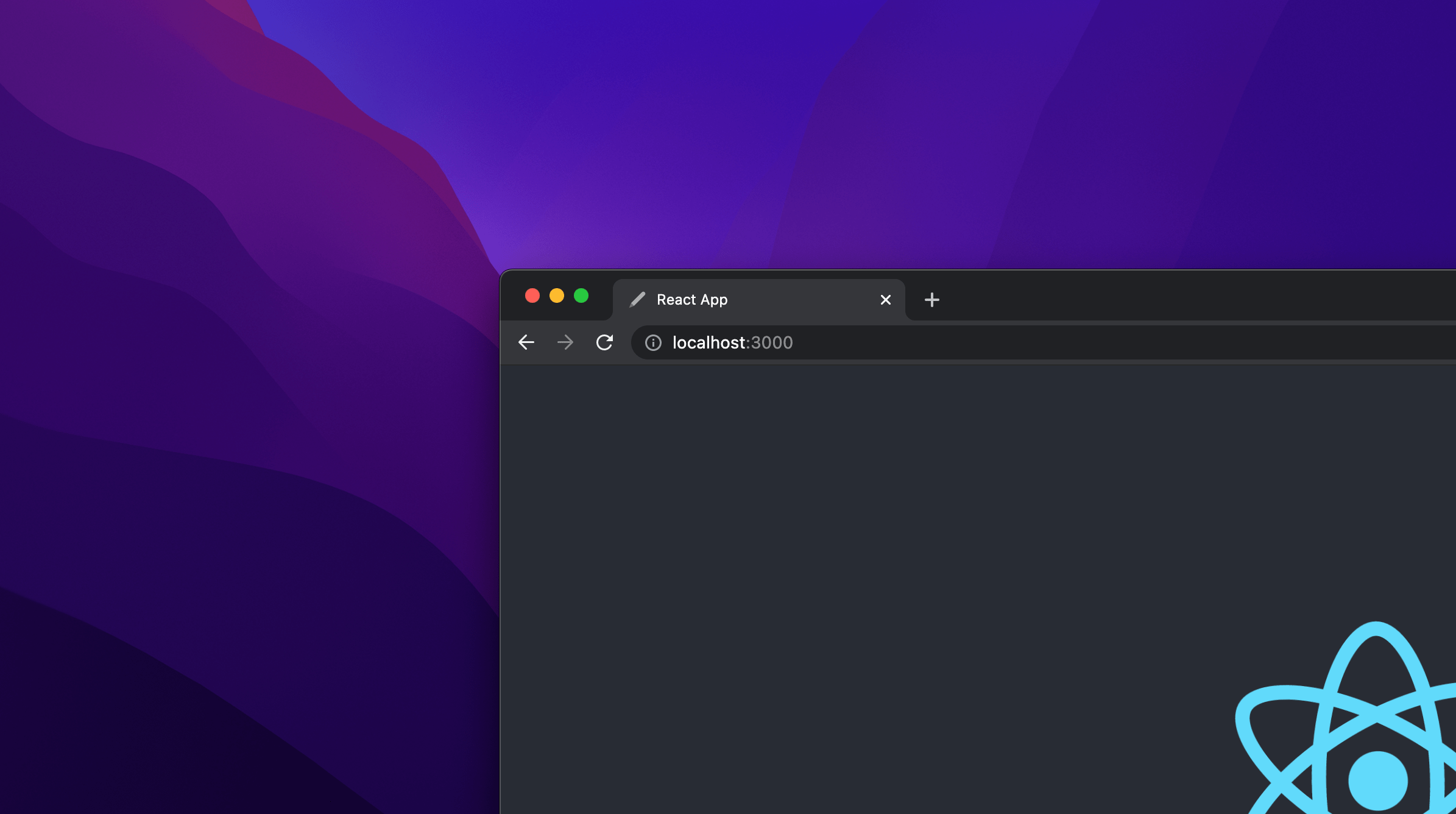Select the React App tab title

click(x=692, y=300)
